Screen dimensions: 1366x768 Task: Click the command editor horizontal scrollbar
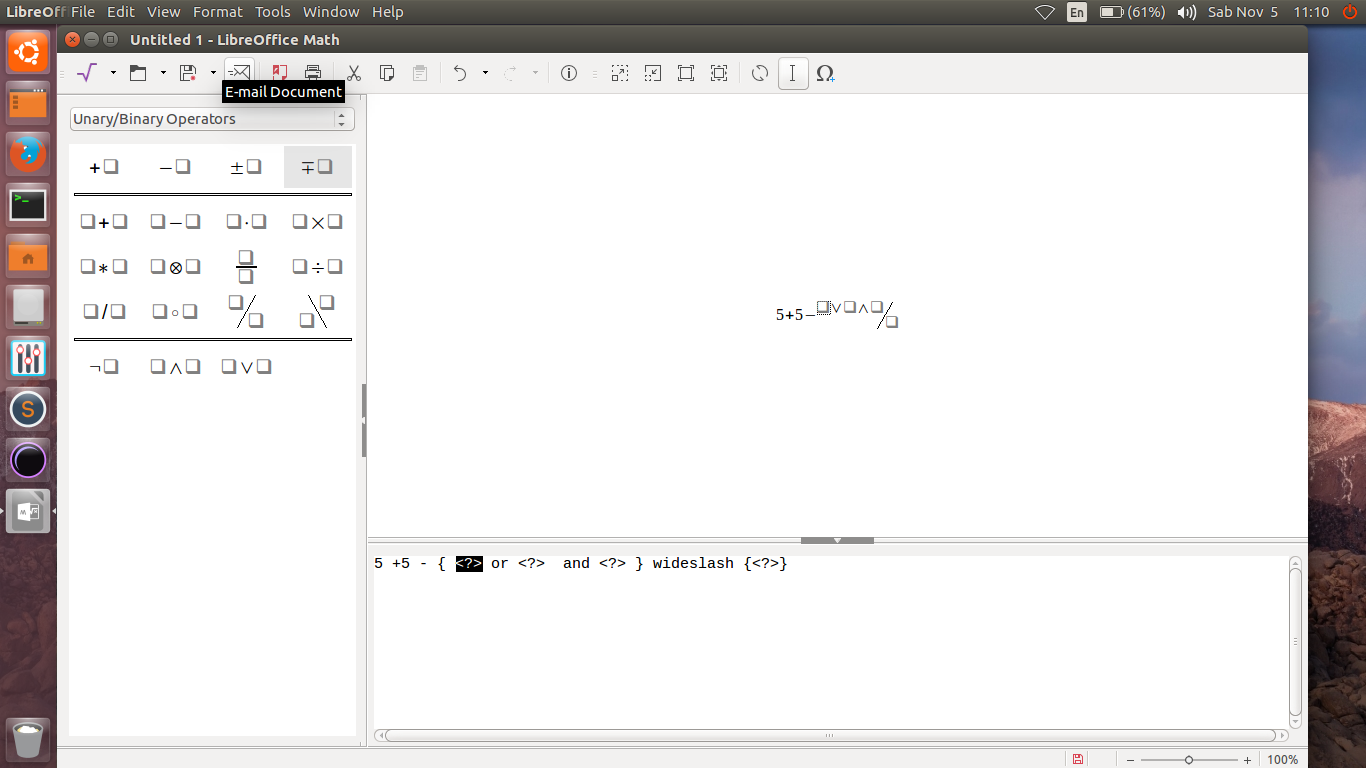click(830, 736)
